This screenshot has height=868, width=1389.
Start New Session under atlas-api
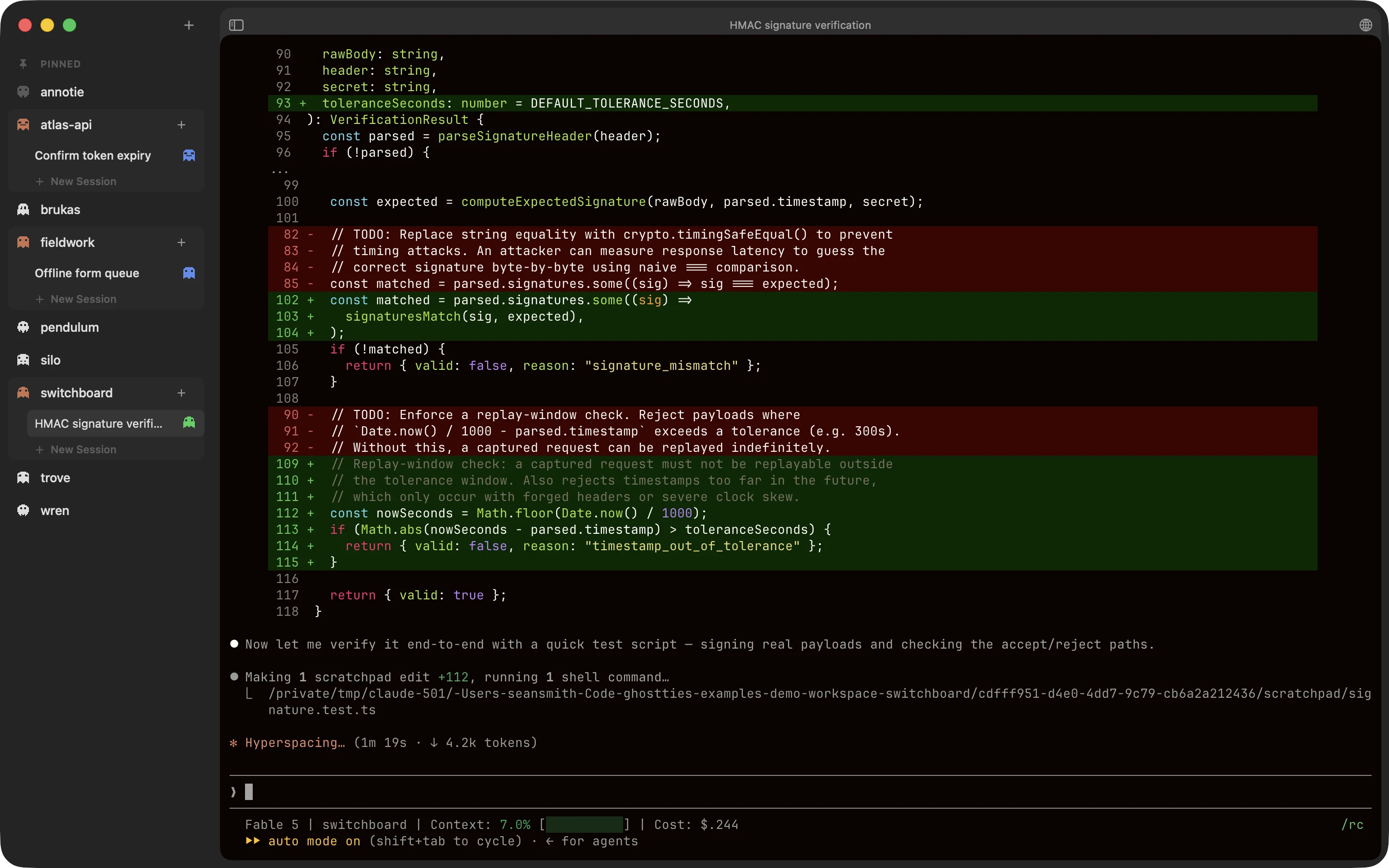[x=76, y=181]
